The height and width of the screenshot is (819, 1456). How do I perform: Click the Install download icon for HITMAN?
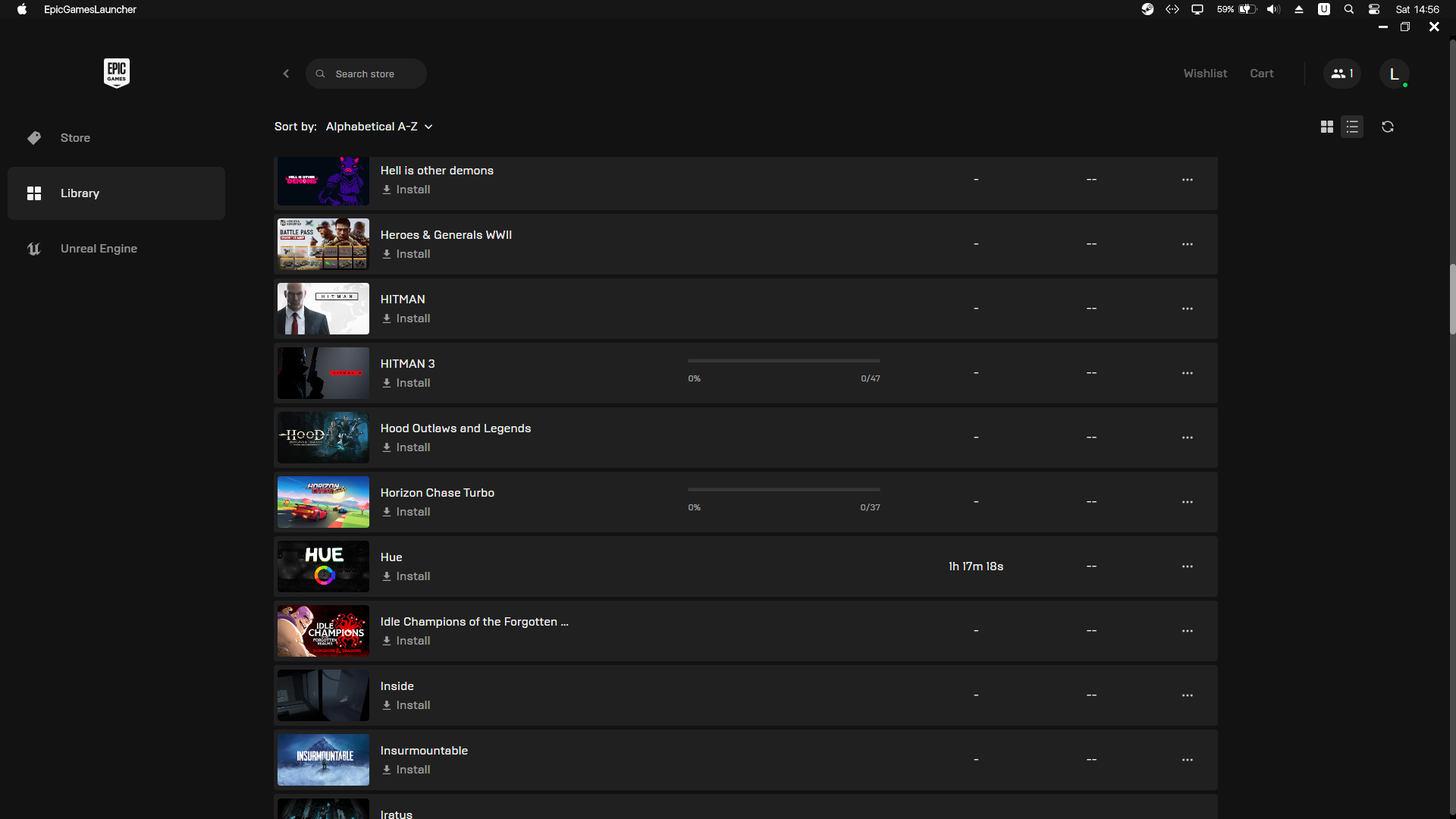pyautogui.click(x=387, y=318)
